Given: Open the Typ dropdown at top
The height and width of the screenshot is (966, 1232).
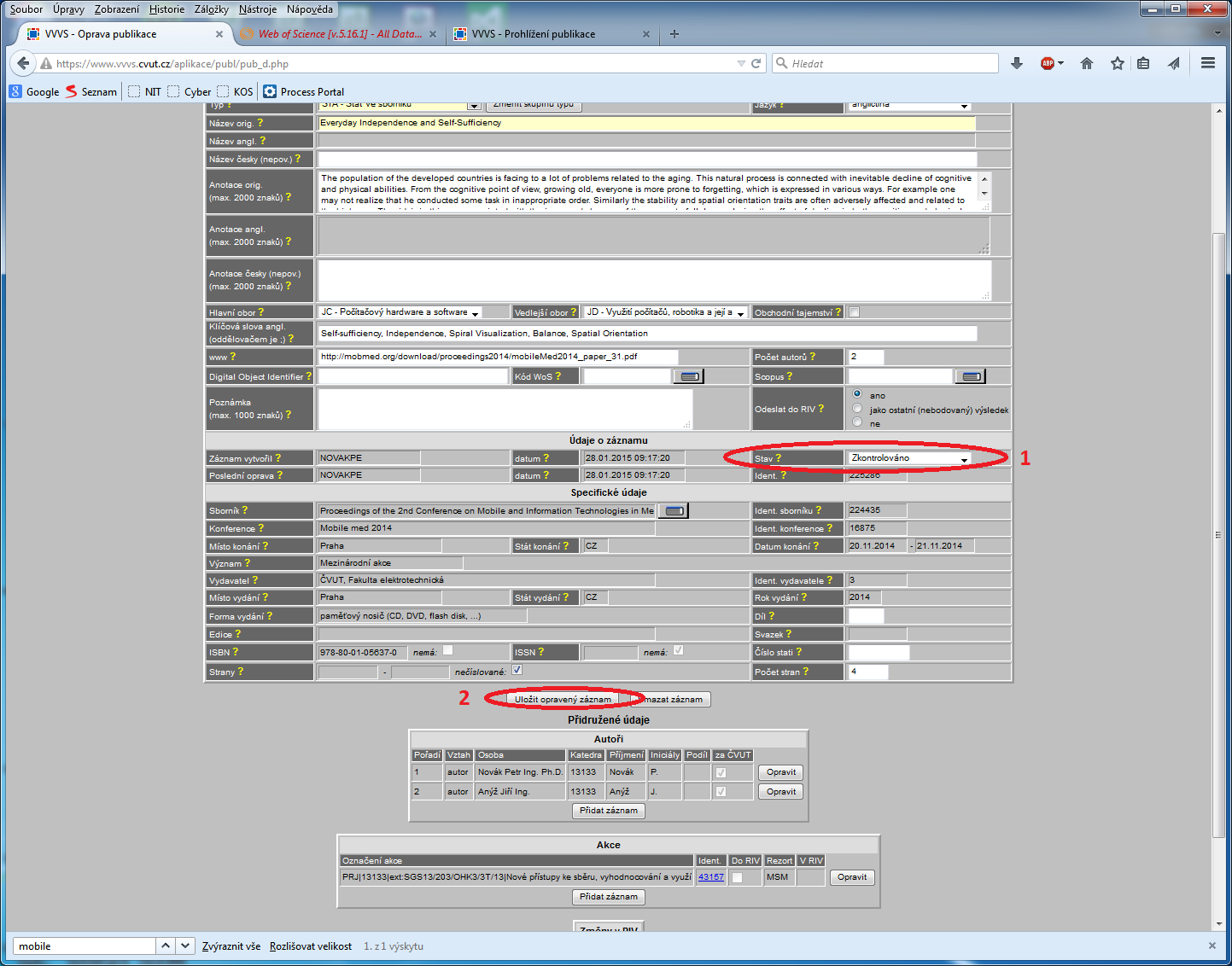Looking at the screenshot, I should click(400, 105).
